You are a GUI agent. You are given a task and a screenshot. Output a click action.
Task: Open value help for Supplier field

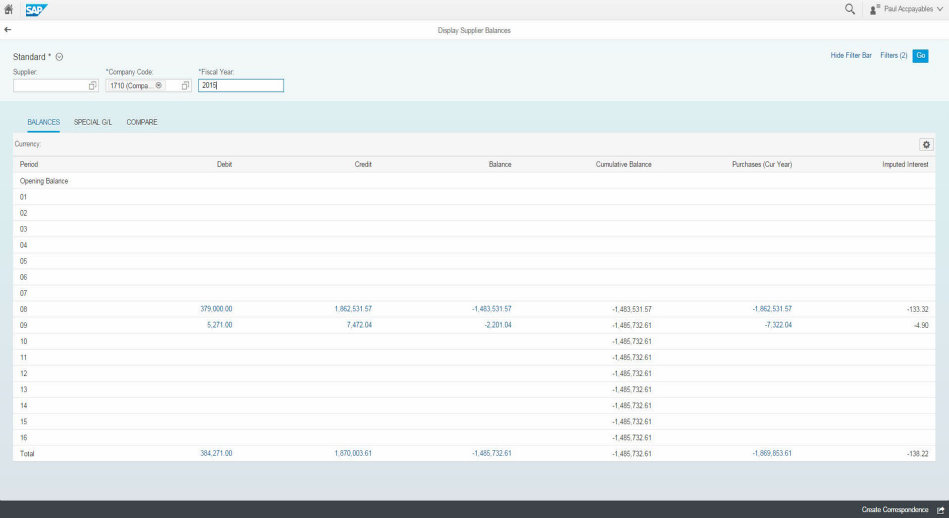click(x=92, y=86)
